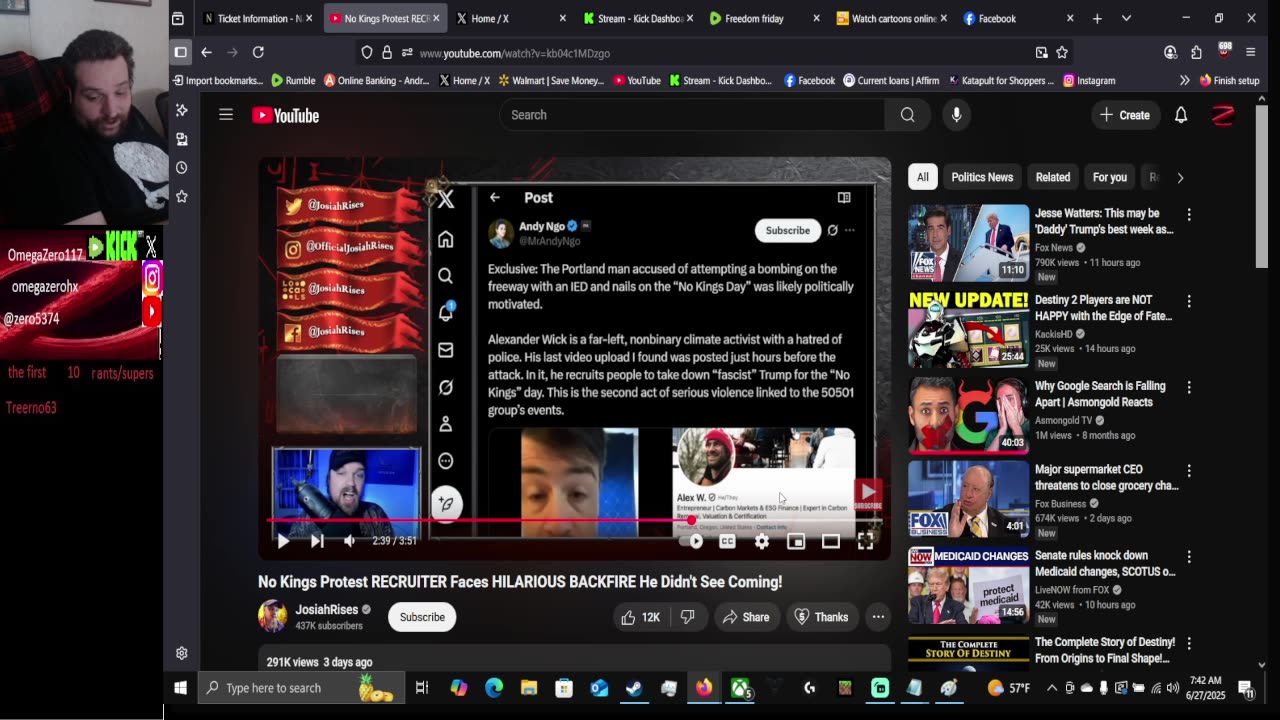Select the Related filter chip

pyautogui.click(x=1053, y=177)
